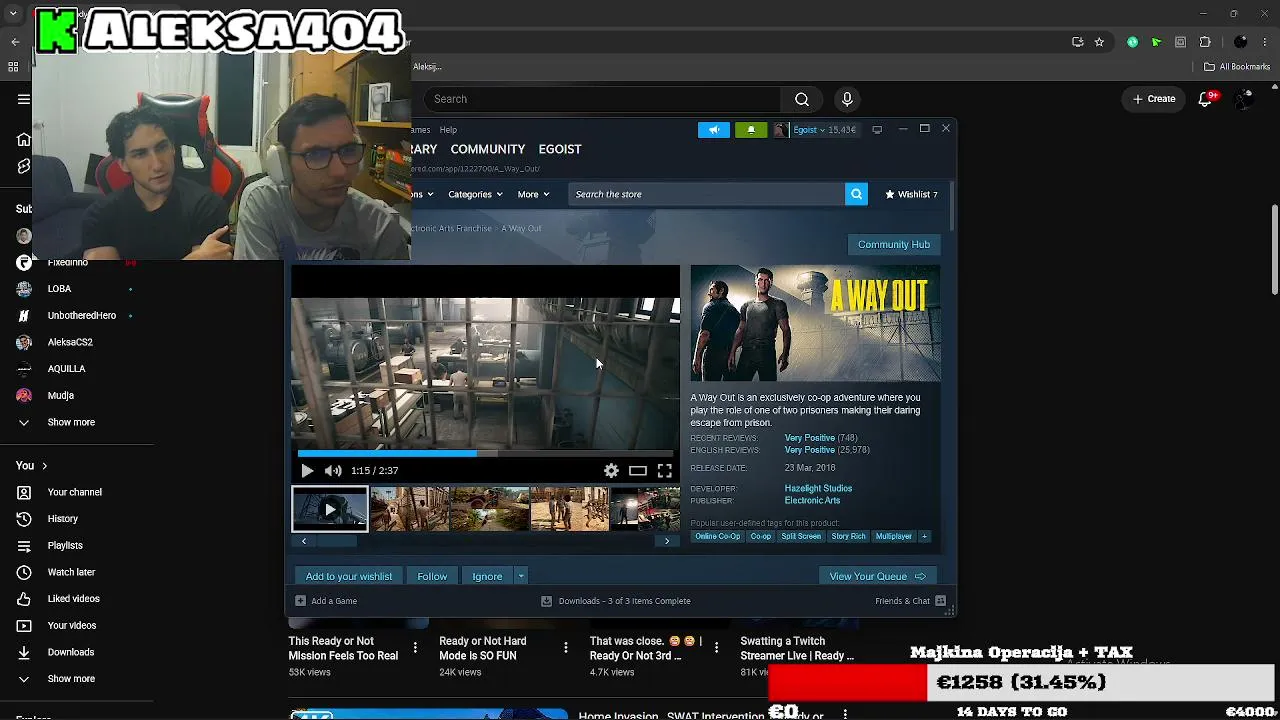
Task: Open Steam Wishlist with star icon
Action: click(911, 194)
